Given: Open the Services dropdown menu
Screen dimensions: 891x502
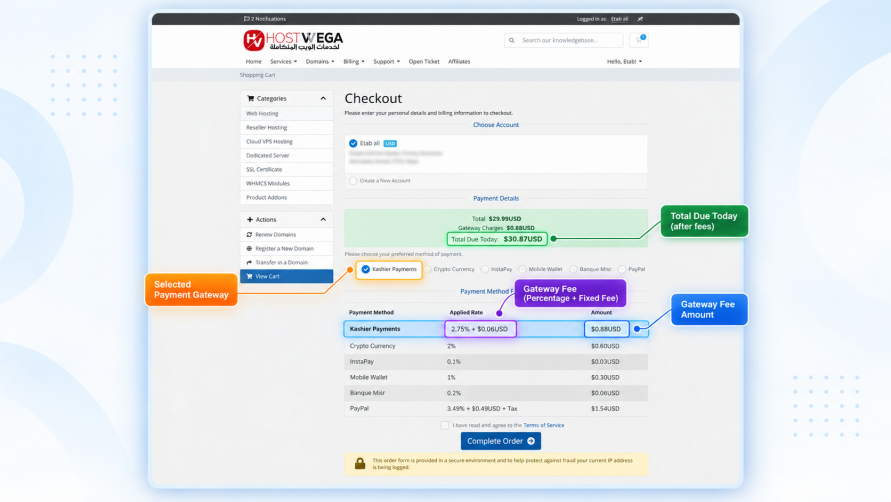Looking at the screenshot, I should 283,61.
